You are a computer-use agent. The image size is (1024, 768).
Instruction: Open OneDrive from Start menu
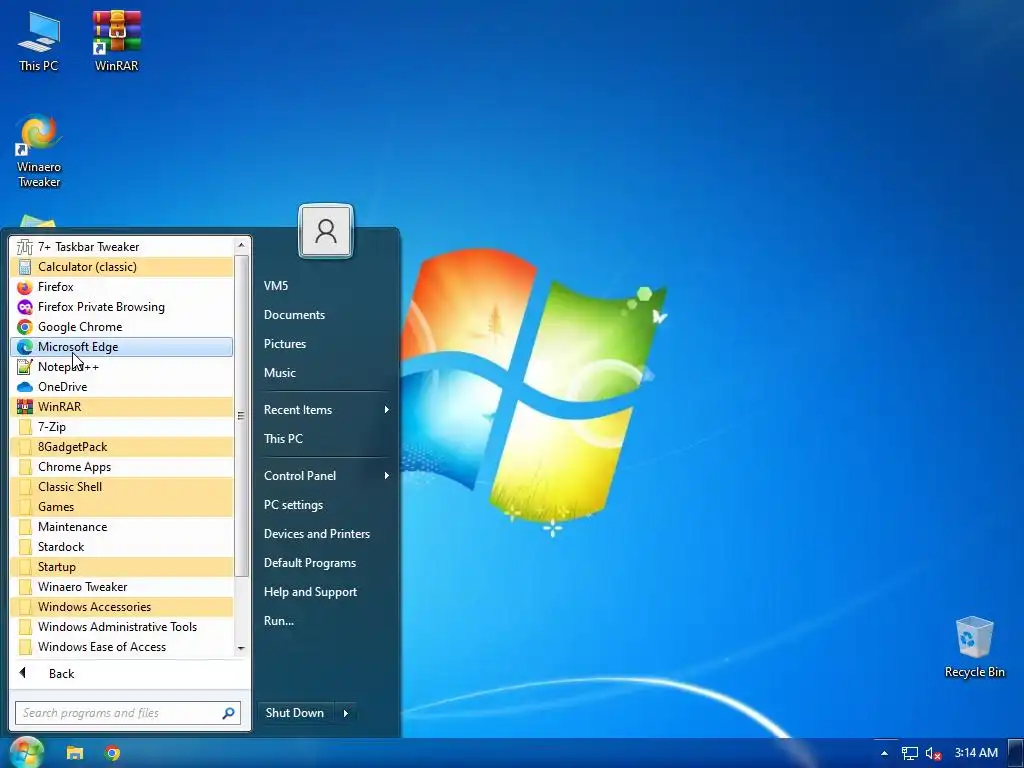[x=122, y=387]
